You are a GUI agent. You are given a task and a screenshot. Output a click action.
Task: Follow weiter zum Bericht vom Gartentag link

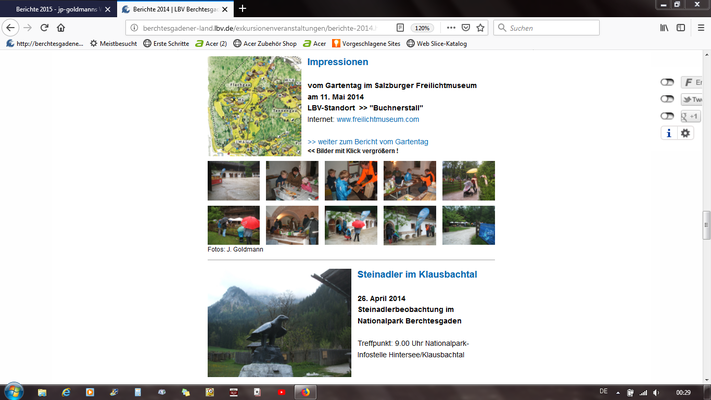368,141
